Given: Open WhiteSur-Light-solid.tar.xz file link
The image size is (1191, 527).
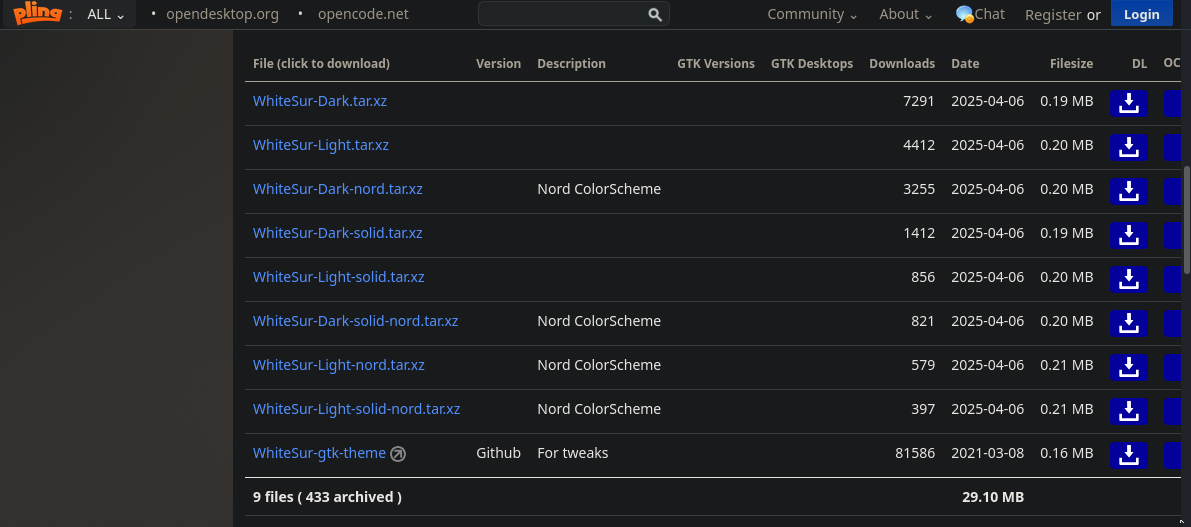Looking at the screenshot, I should [339, 276].
